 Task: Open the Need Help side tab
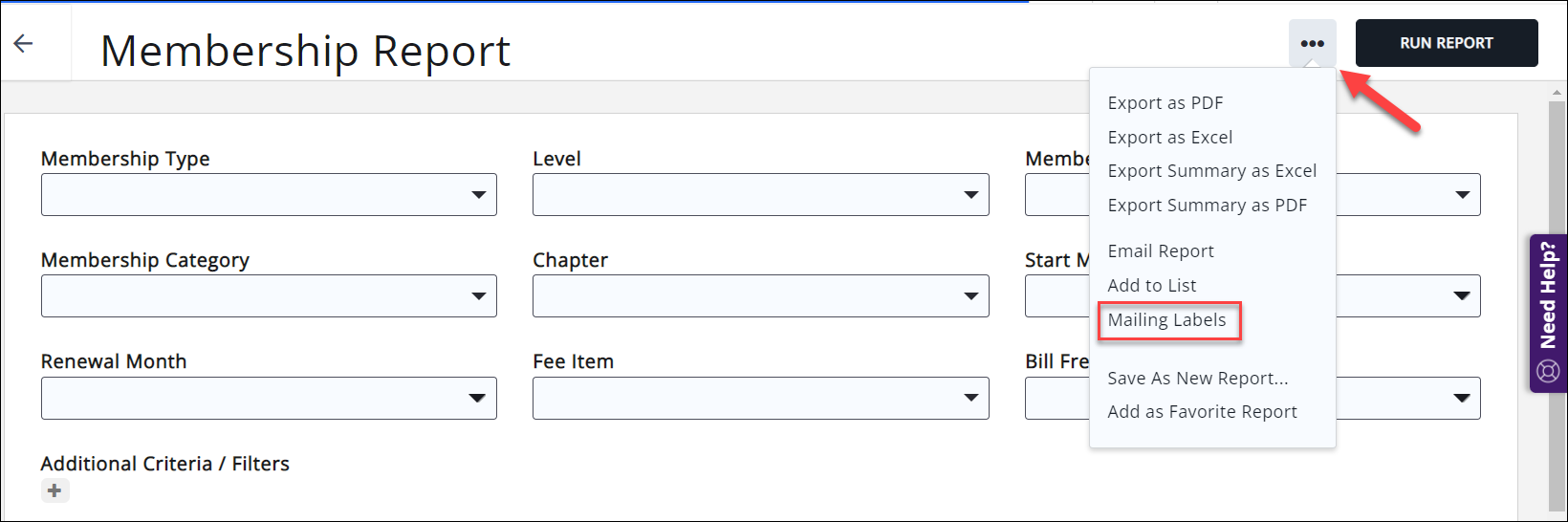(1548, 313)
